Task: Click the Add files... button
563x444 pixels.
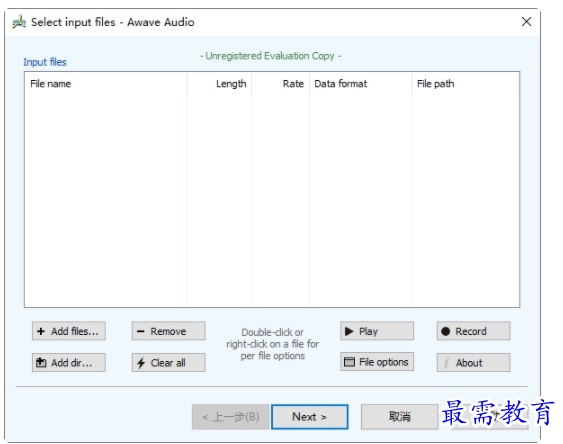Action: [69, 331]
